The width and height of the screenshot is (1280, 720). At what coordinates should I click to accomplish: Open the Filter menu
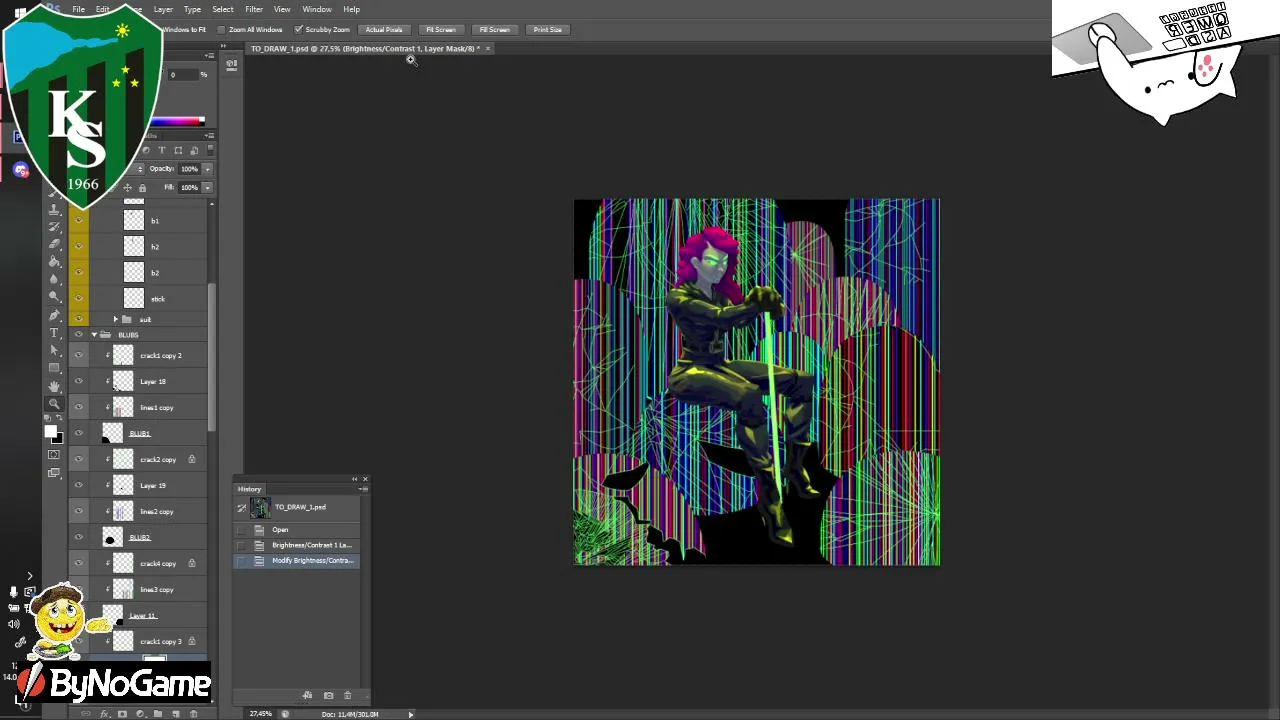pos(254,9)
